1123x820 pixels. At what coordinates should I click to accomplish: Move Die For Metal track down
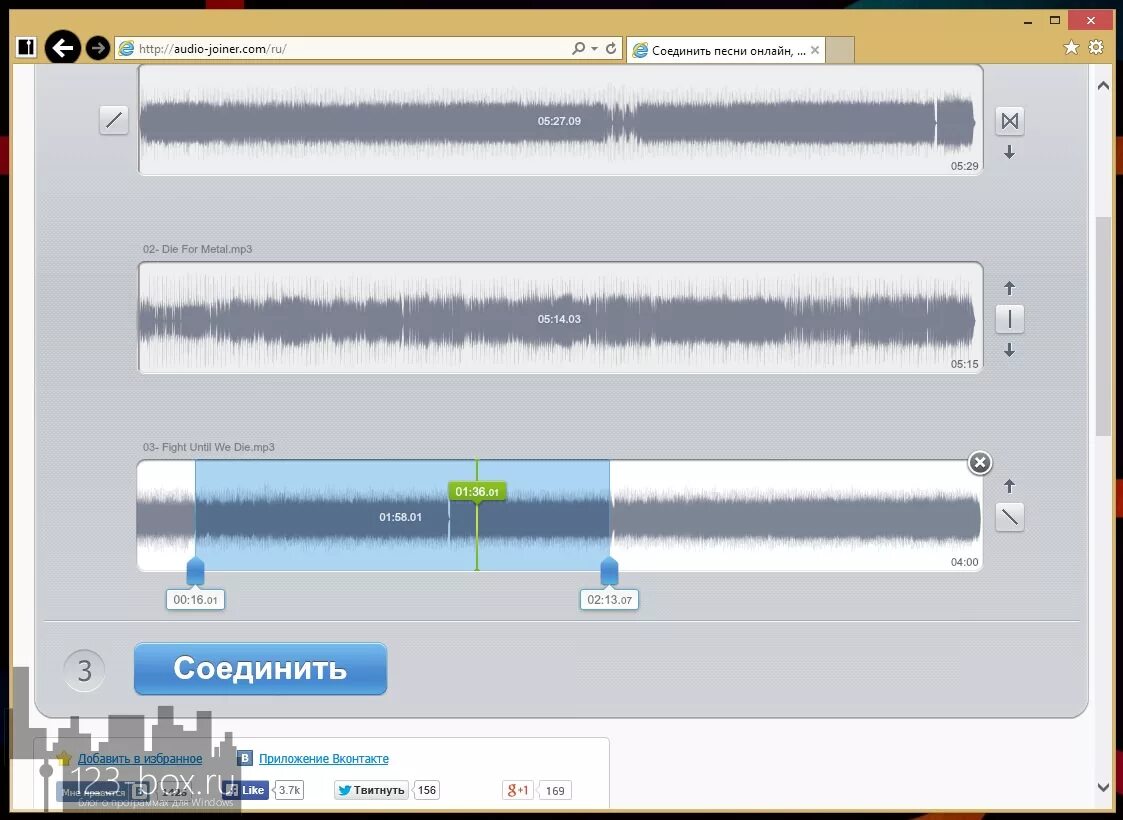coord(1009,349)
